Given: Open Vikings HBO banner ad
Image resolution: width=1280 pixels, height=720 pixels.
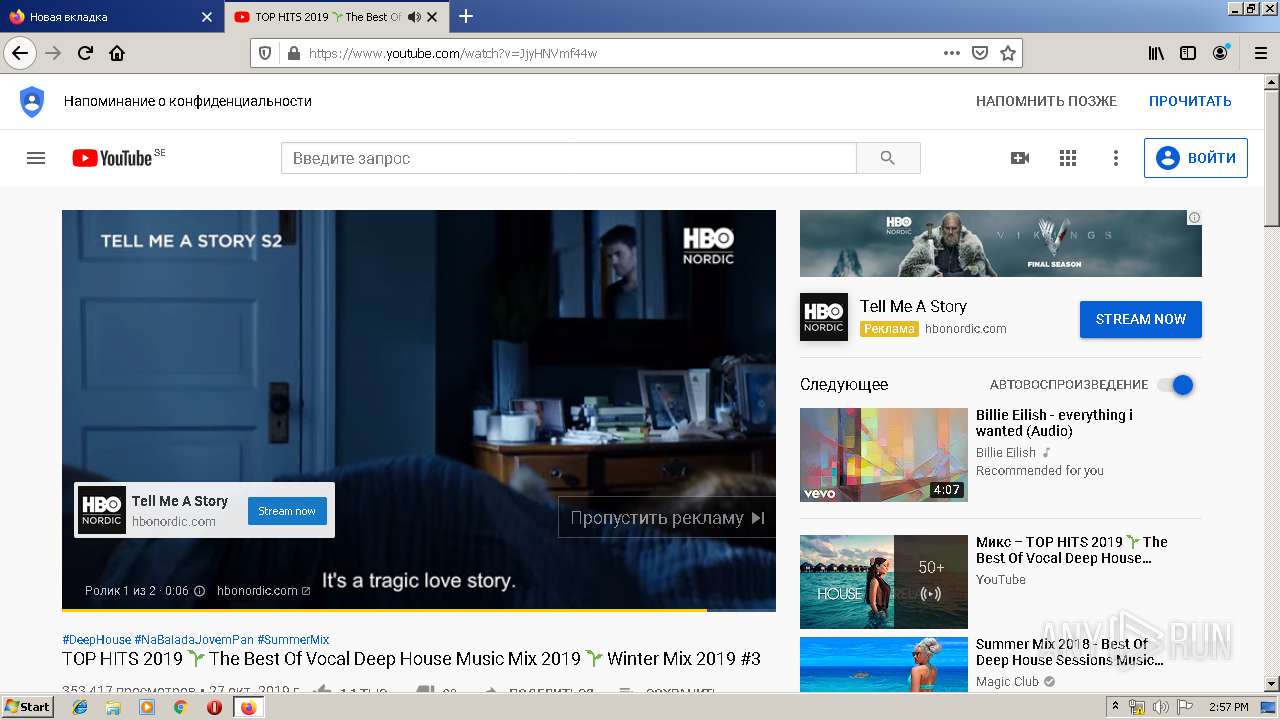Looking at the screenshot, I should click(1000, 243).
